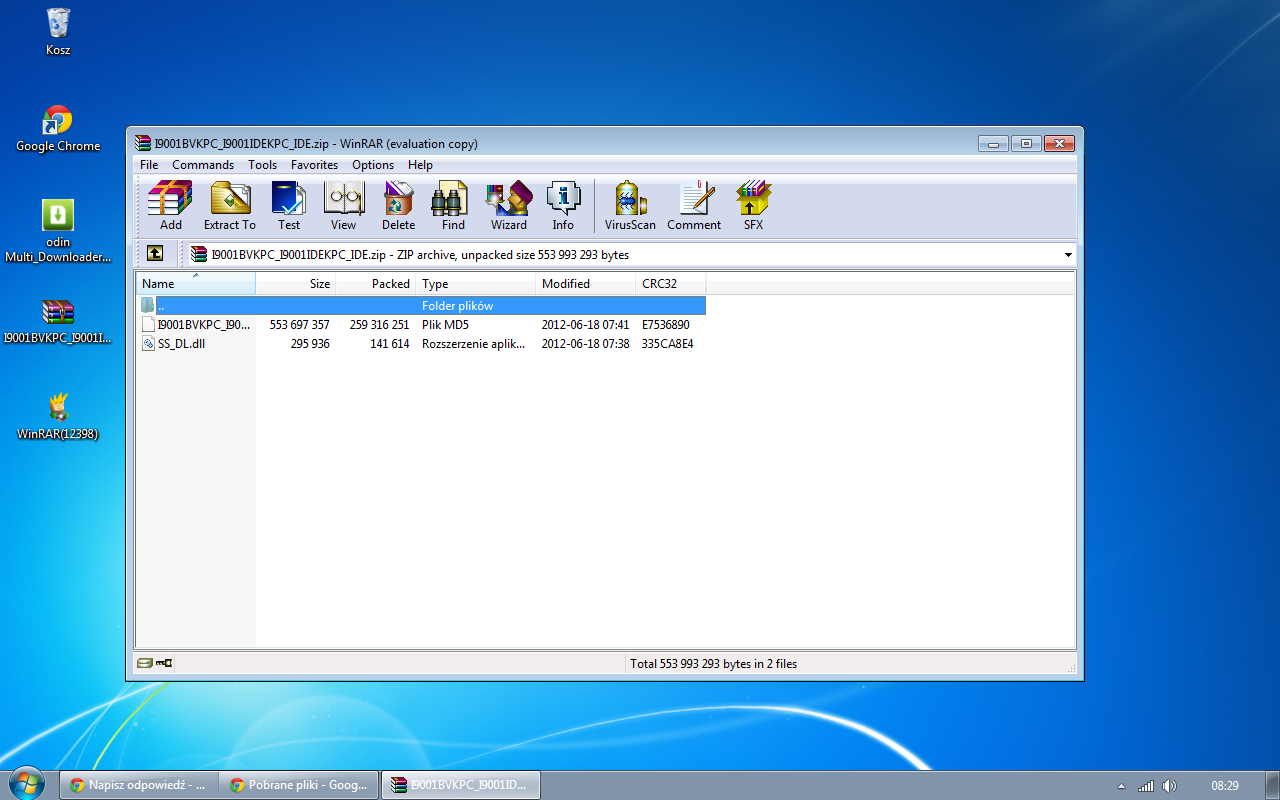Viewport: 1280px width, 800px height.
Task: Go up one level with the folder-up button
Action: pos(154,254)
